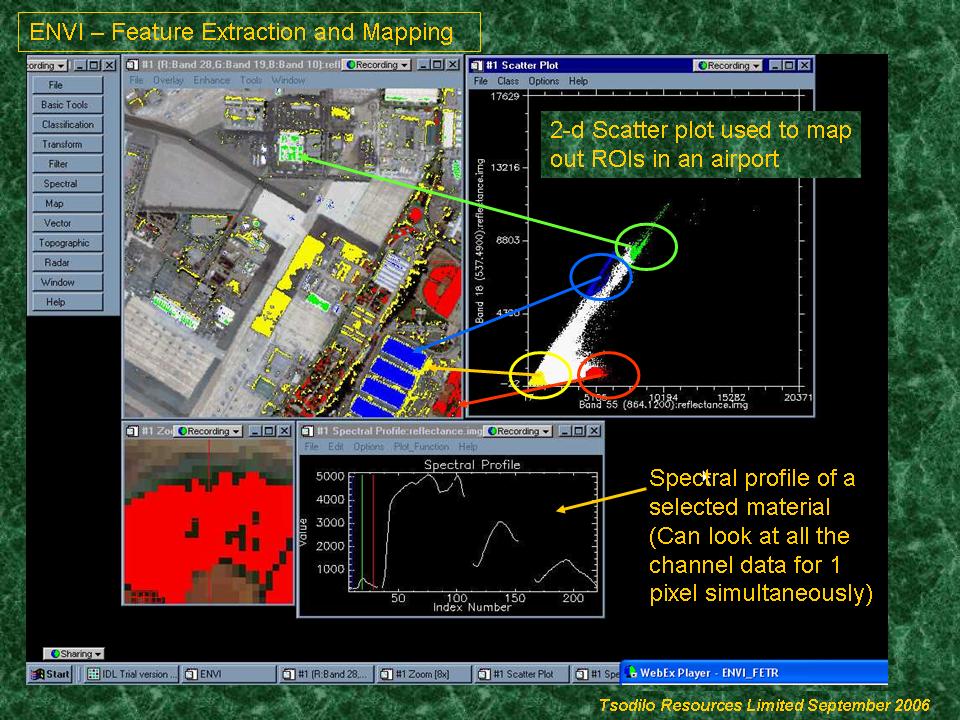This screenshot has height=720, width=960.
Task: Expand Recording dropdown in Scatter Plot title bar
Action: tap(728, 66)
